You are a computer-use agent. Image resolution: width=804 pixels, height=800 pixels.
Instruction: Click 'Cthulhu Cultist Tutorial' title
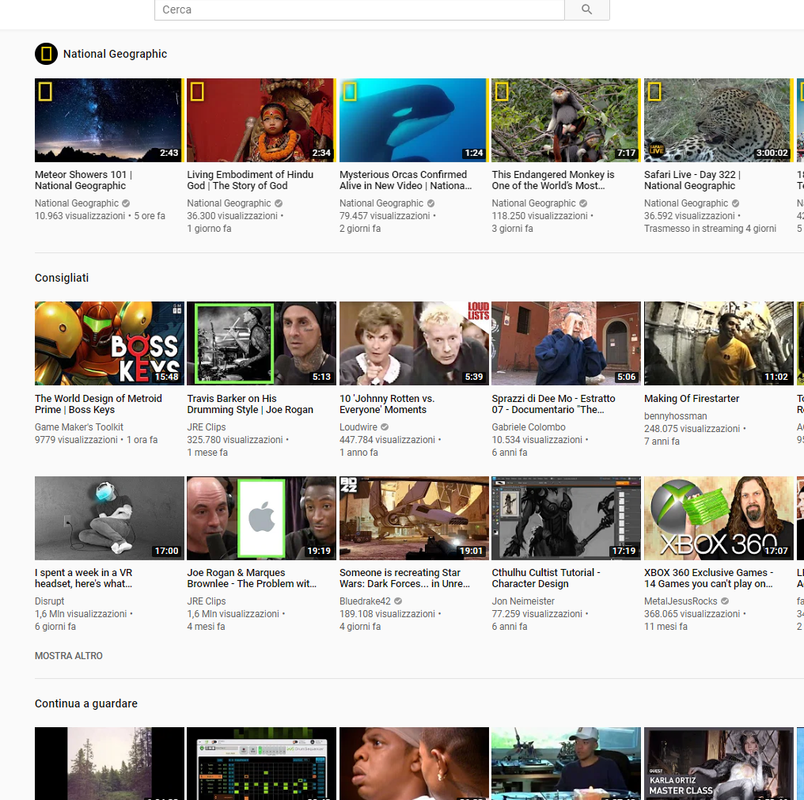(546, 578)
